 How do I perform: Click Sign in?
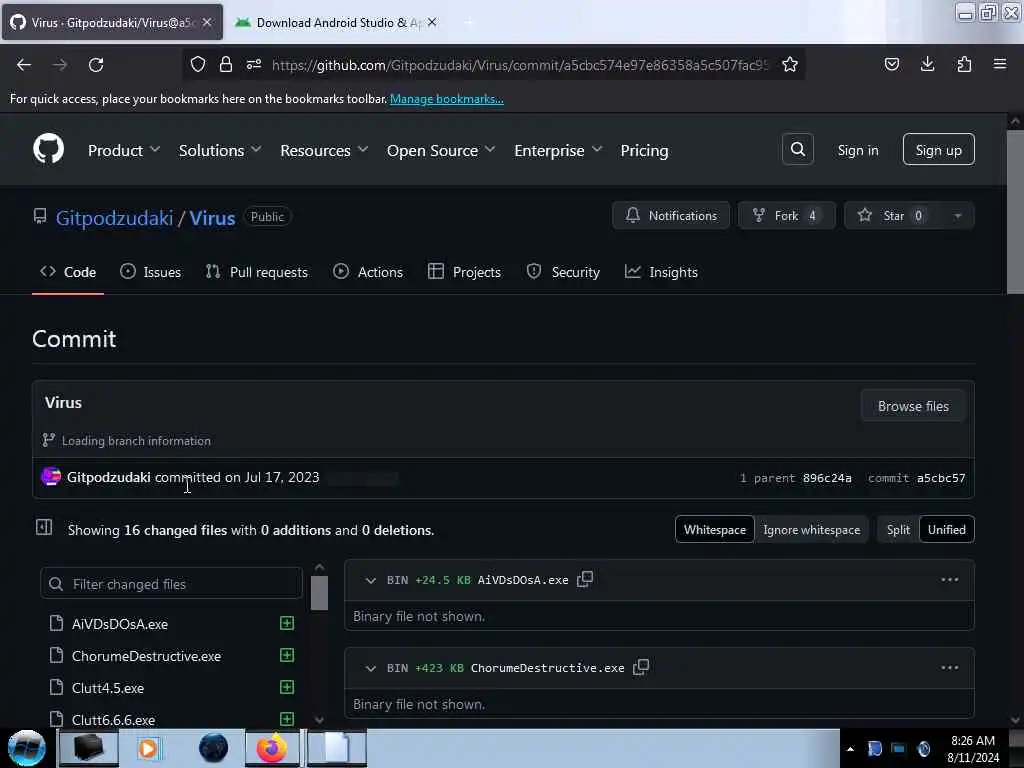point(857,150)
